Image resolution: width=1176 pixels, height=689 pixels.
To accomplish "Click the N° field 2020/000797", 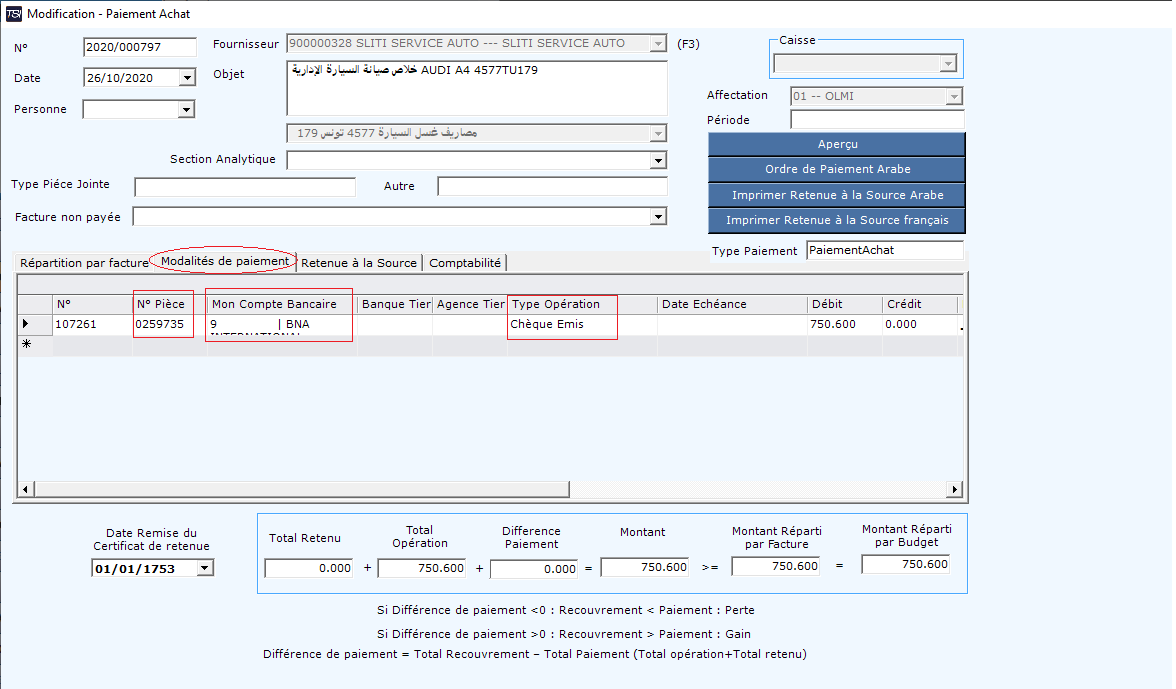I will pos(140,46).
